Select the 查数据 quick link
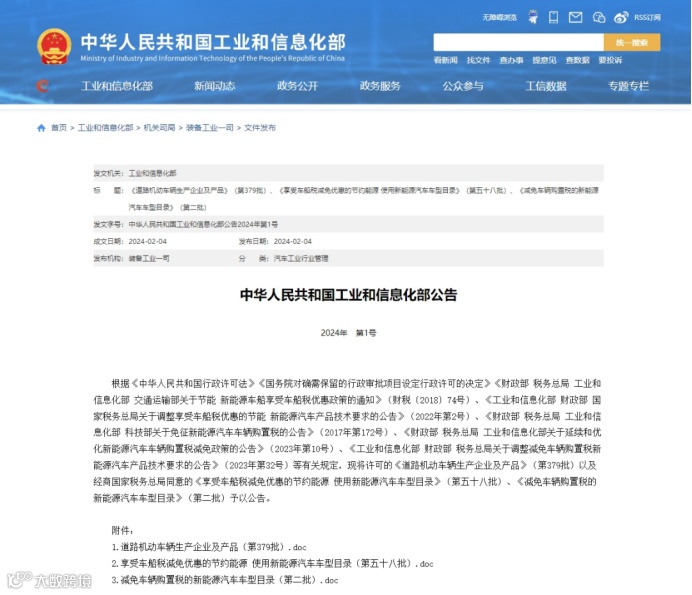Image resolution: width=692 pixels, height=595 pixels. tap(577, 60)
